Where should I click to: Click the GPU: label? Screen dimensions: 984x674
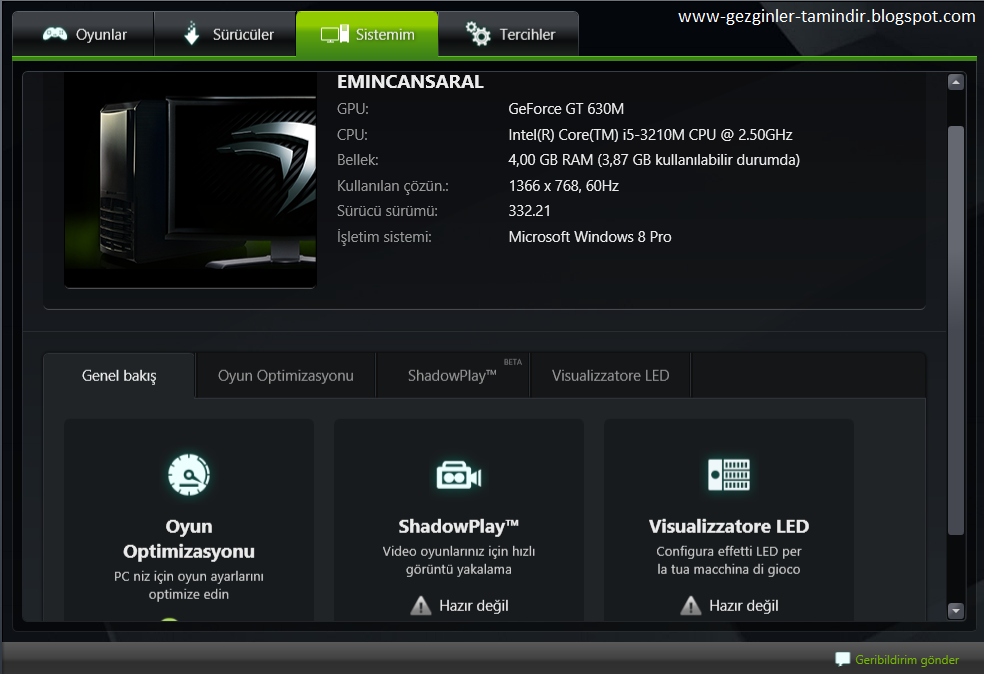click(x=353, y=109)
